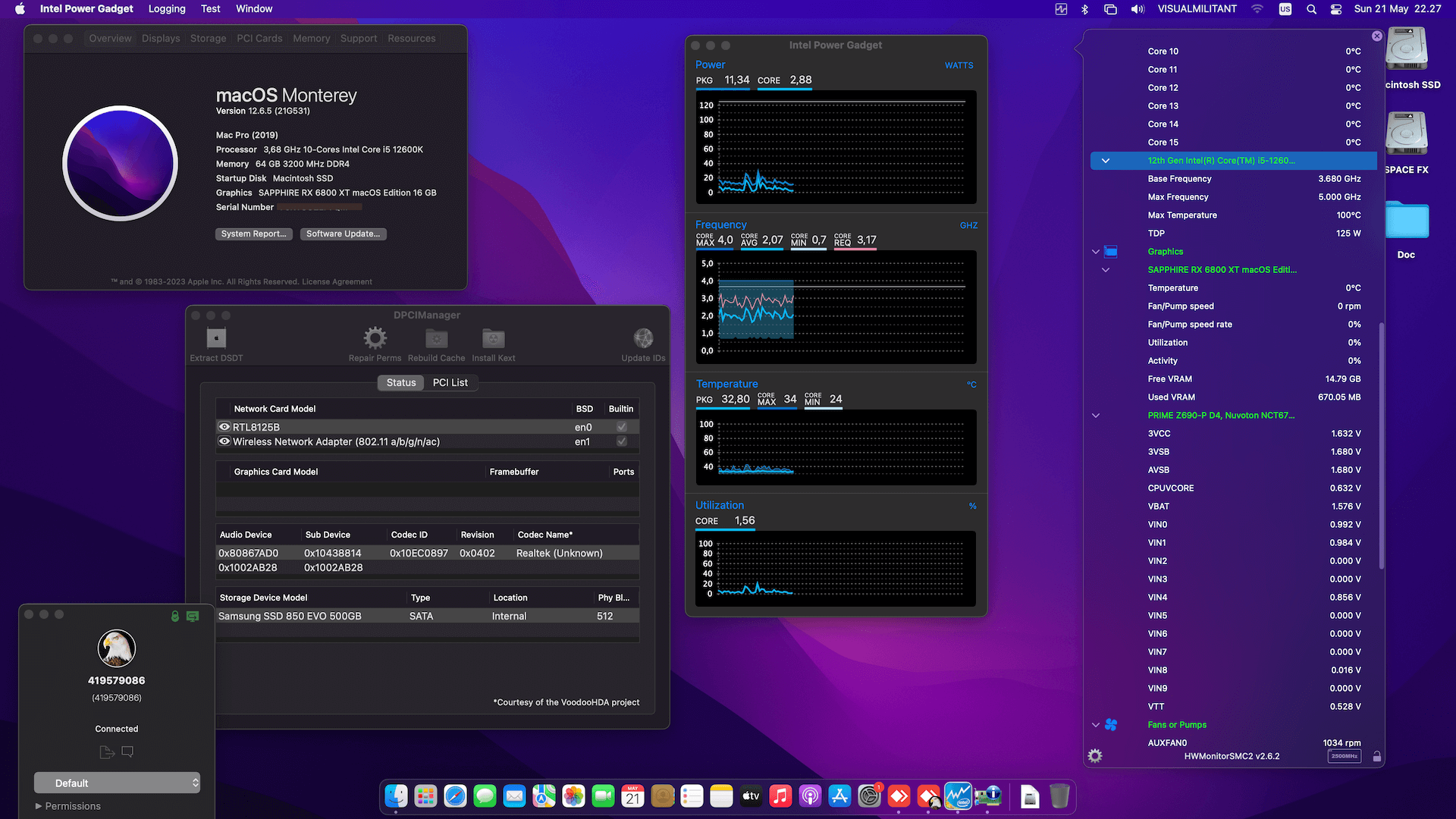Click the date and time in menu bar

1398,9
